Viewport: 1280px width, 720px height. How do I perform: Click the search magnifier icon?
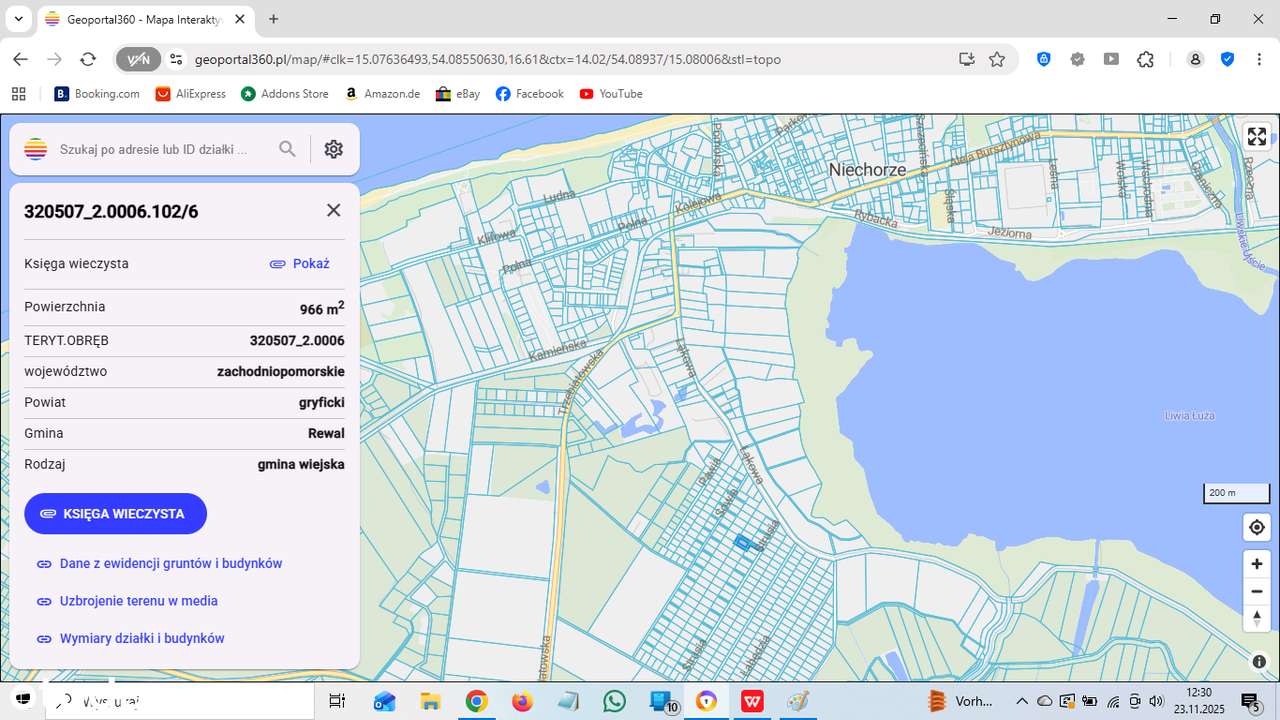coord(287,149)
